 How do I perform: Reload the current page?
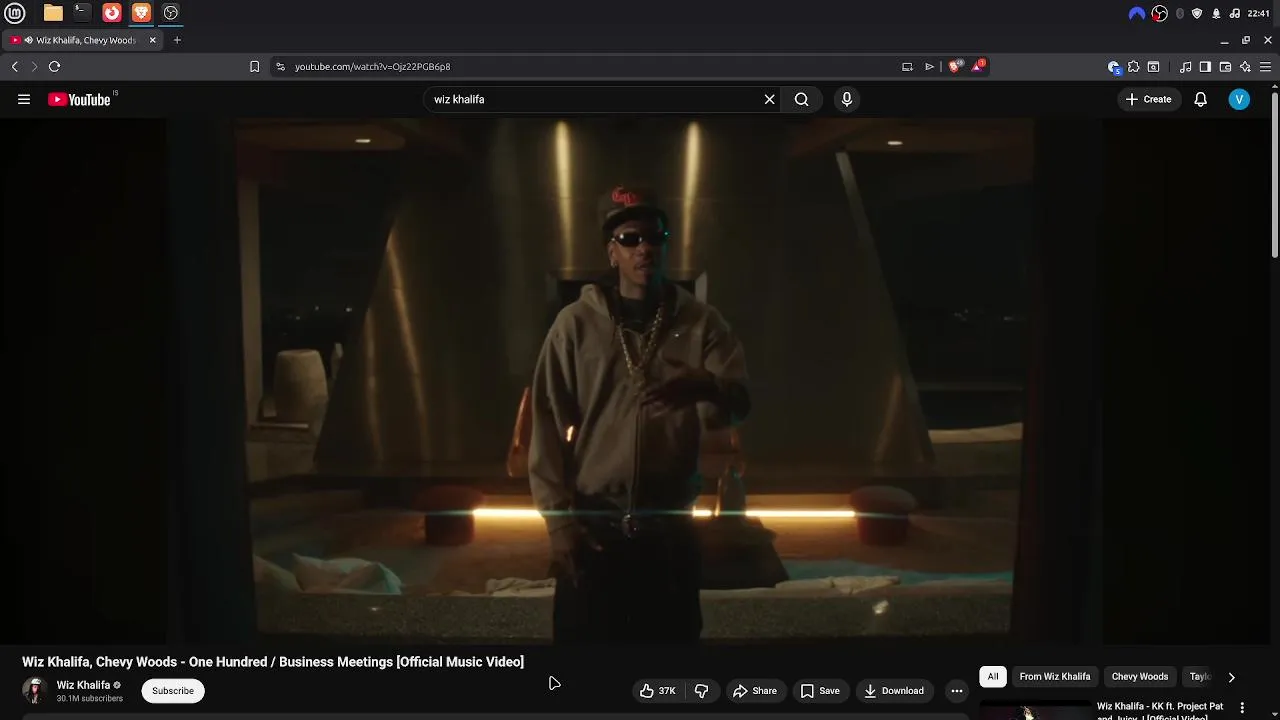55,66
